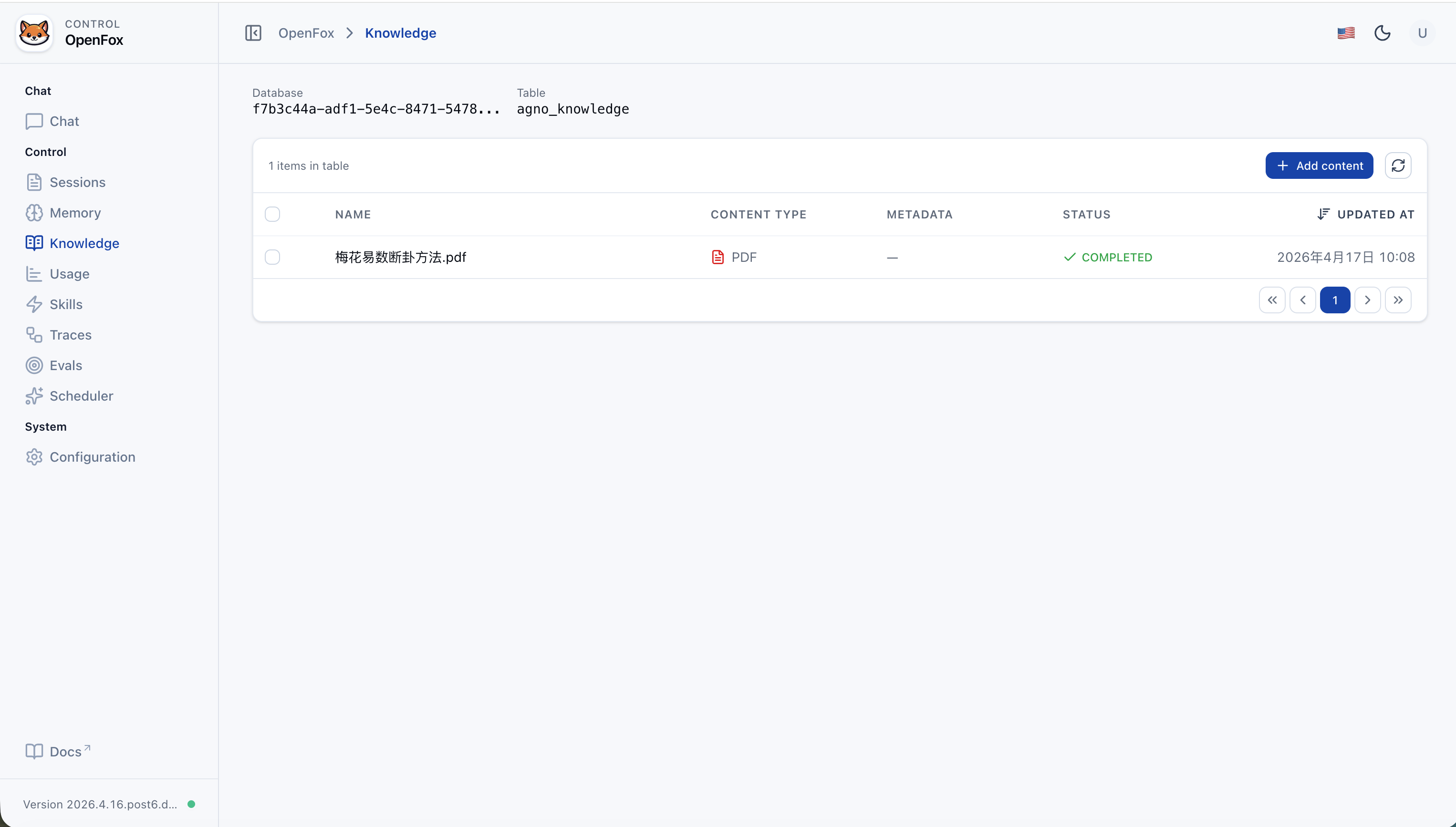Open the Usage section
The height and width of the screenshot is (827, 1456).
[x=69, y=273]
